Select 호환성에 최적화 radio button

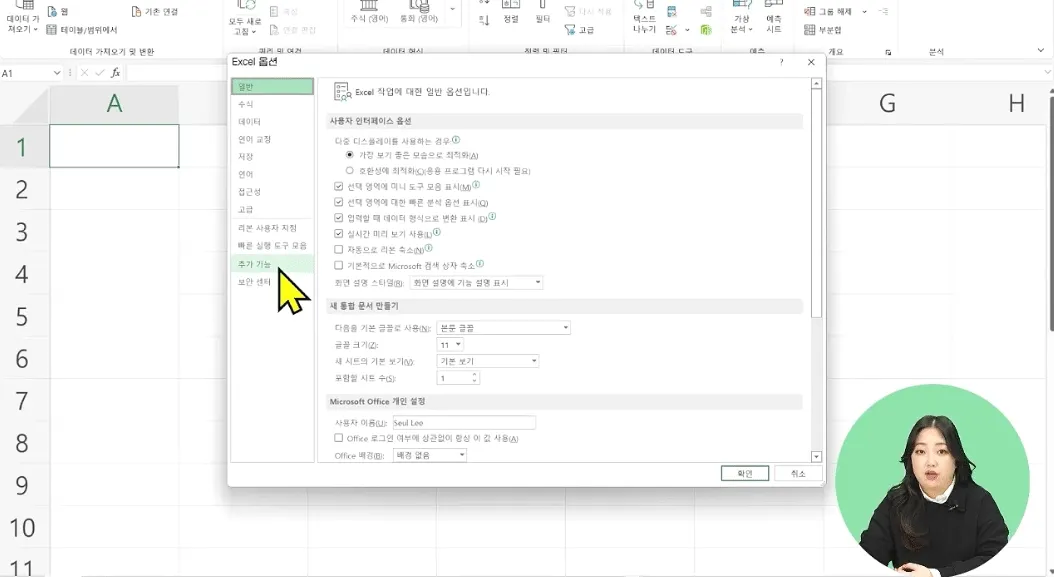[350, 171]
